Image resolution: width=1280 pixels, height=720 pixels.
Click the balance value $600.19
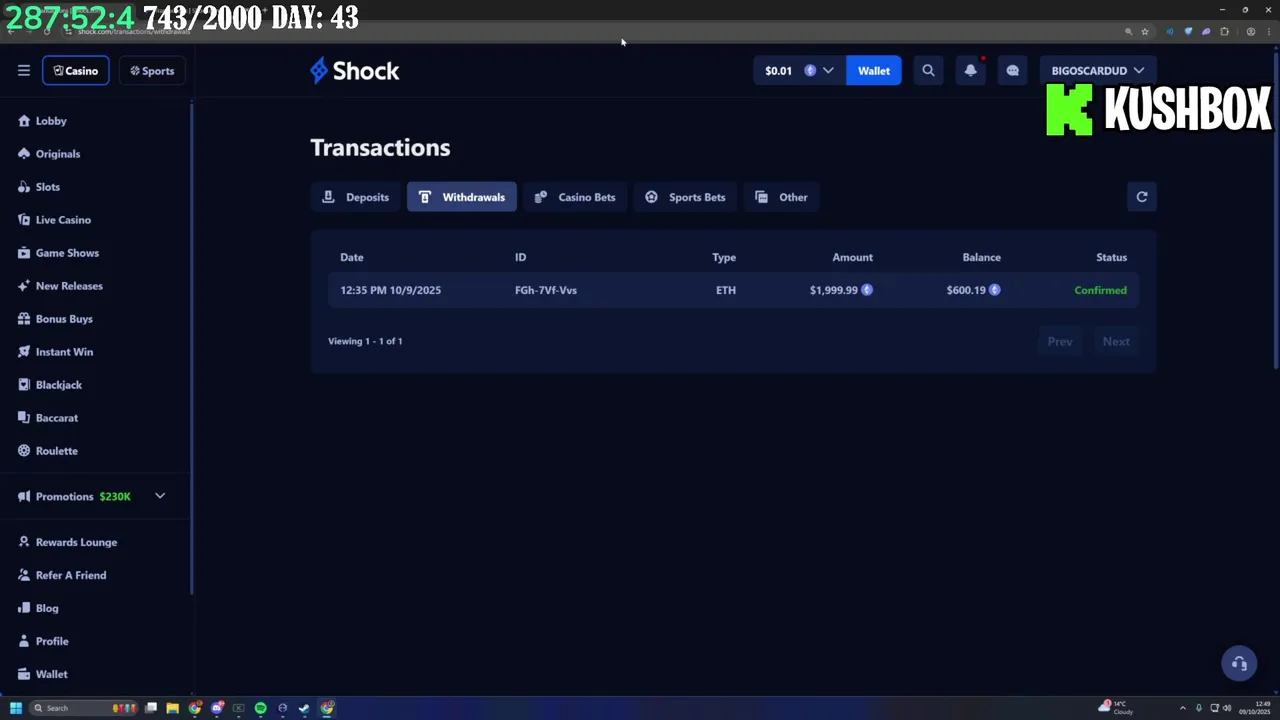tap(966, 290)
